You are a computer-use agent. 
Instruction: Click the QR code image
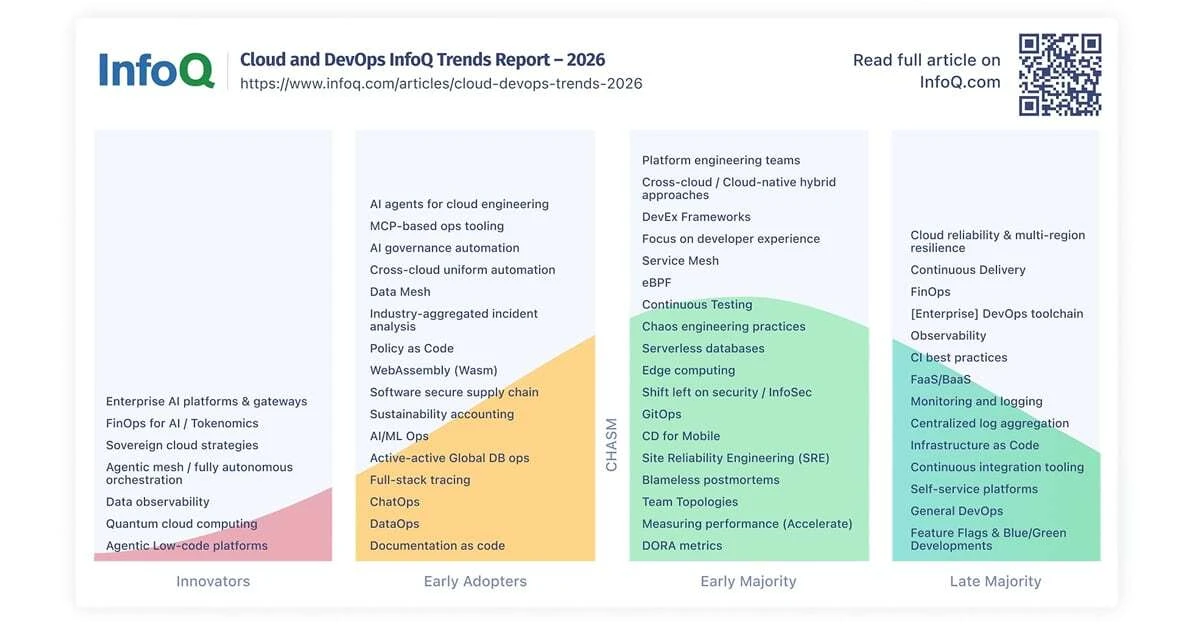tap(1060, 75)
